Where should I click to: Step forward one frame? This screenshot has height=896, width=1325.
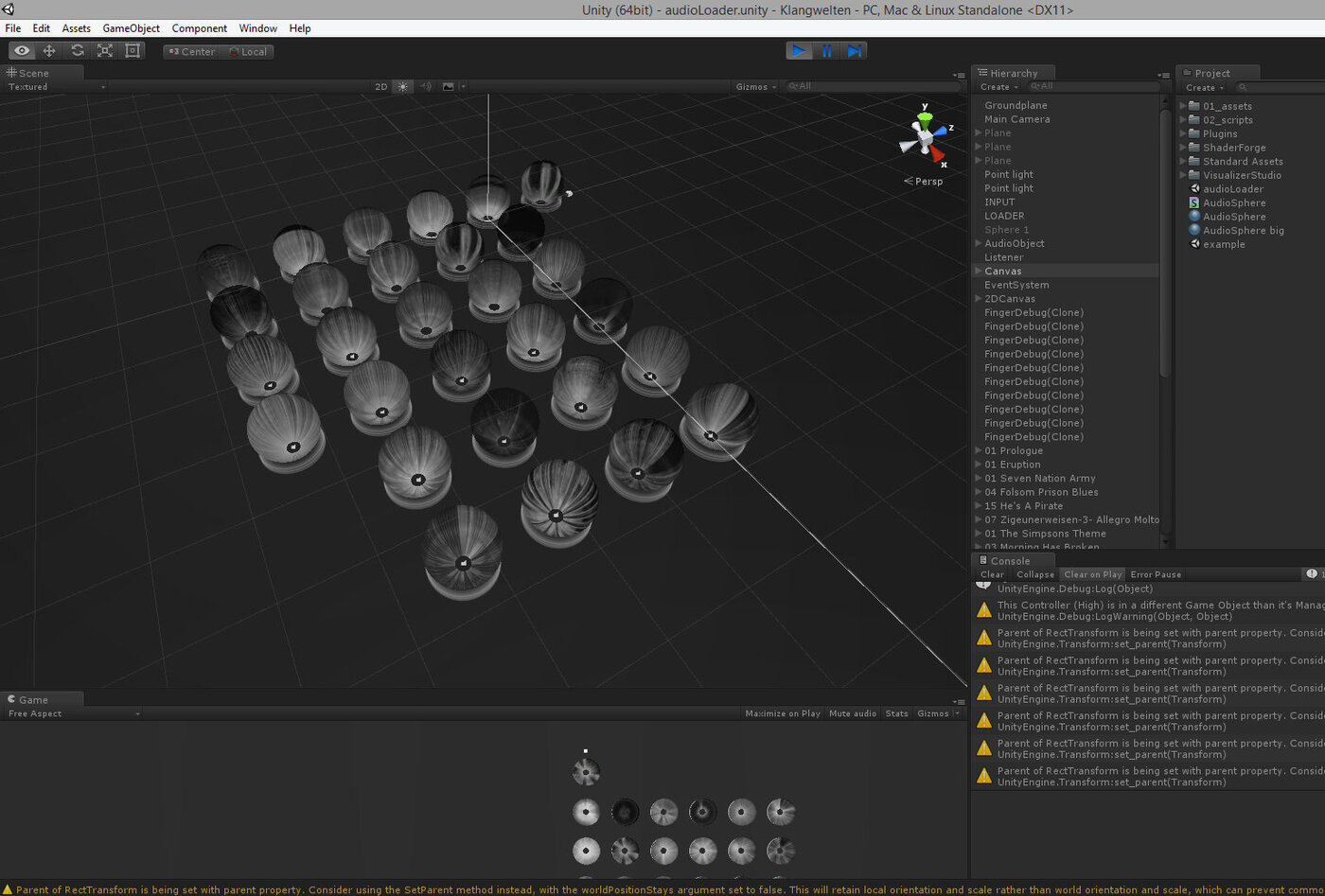(x=854, y=51)
